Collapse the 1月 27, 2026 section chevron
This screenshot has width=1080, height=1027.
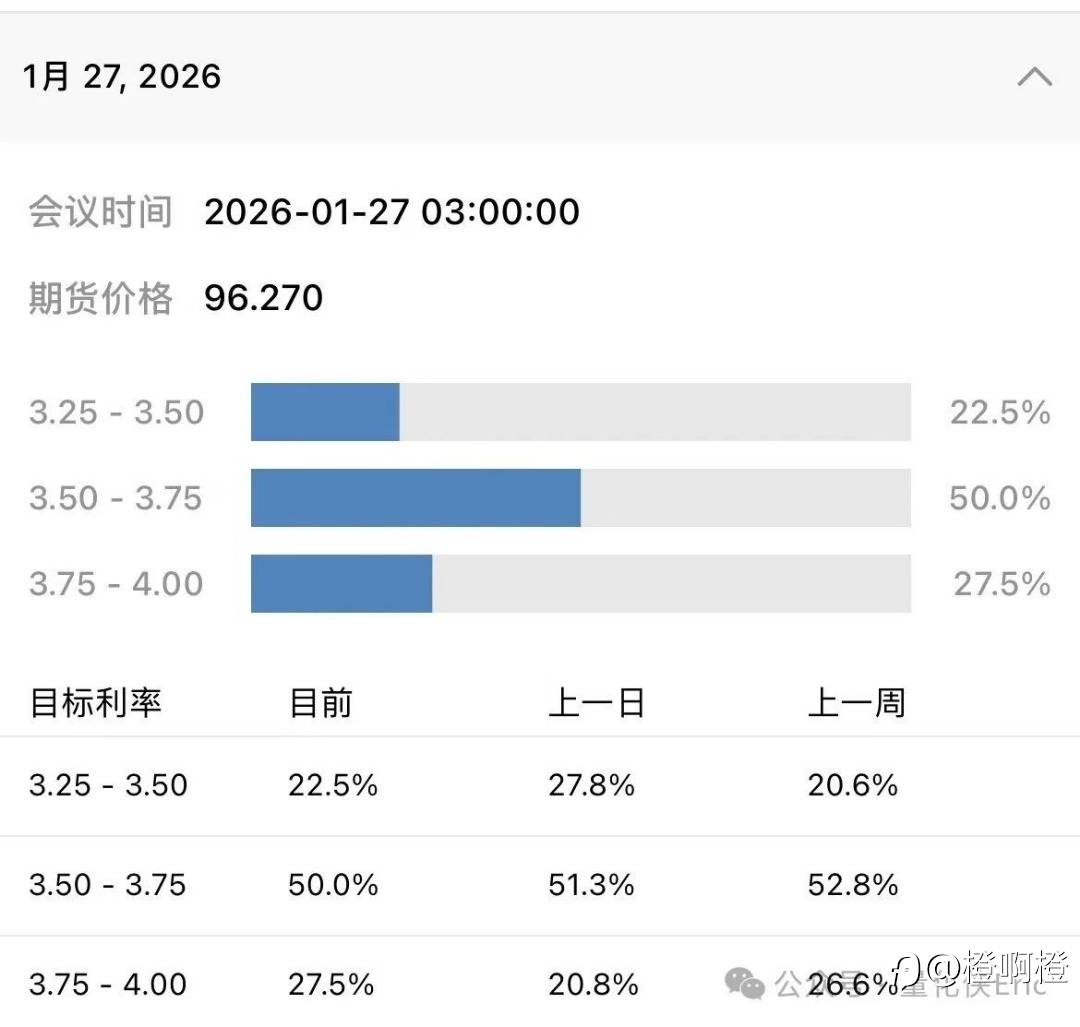(1034, 77)
